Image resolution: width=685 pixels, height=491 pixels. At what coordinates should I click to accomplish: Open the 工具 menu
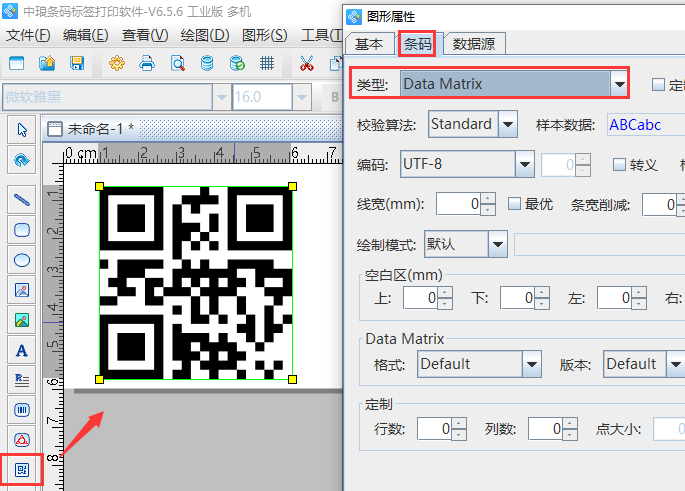(322, 35)
